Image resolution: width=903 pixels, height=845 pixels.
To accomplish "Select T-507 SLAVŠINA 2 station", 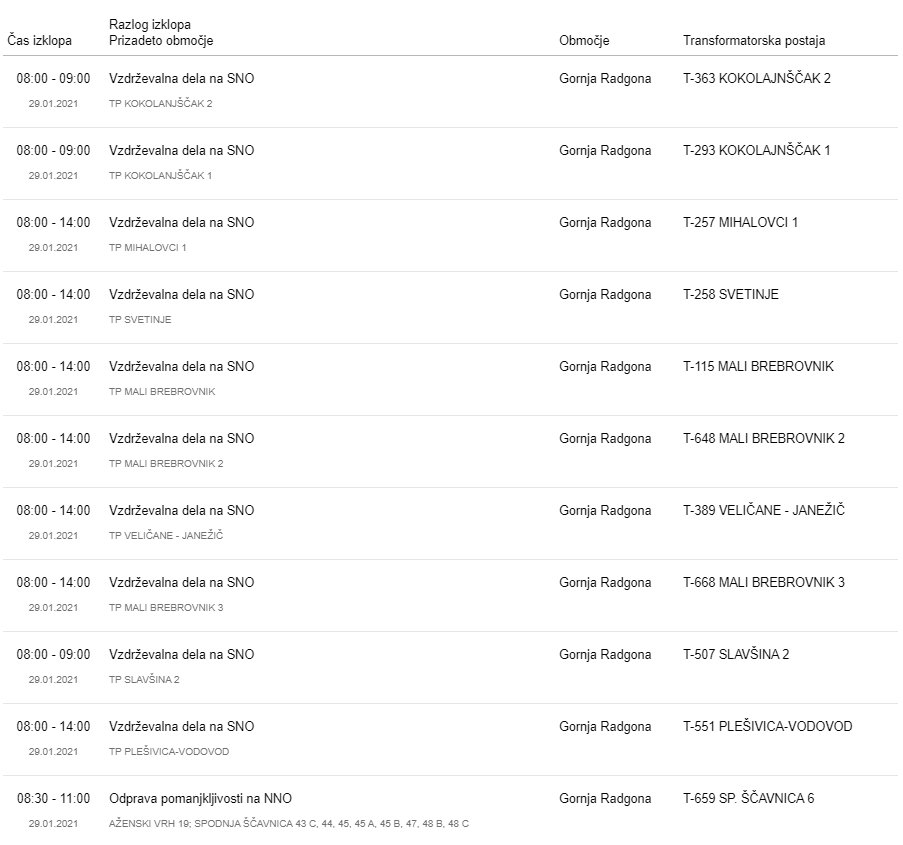I will [736, 654].
